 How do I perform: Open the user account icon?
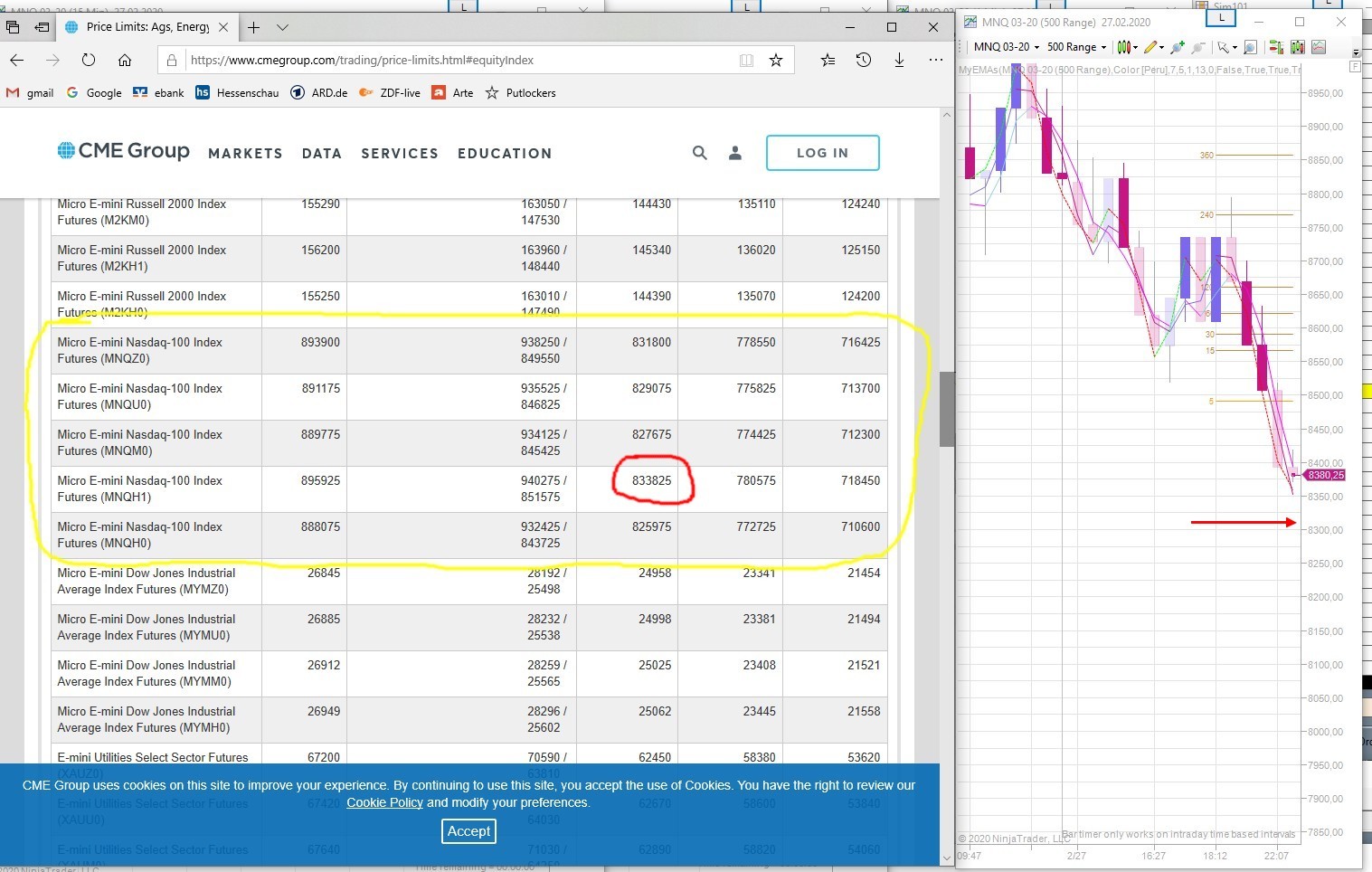click(x=735, y=153)
